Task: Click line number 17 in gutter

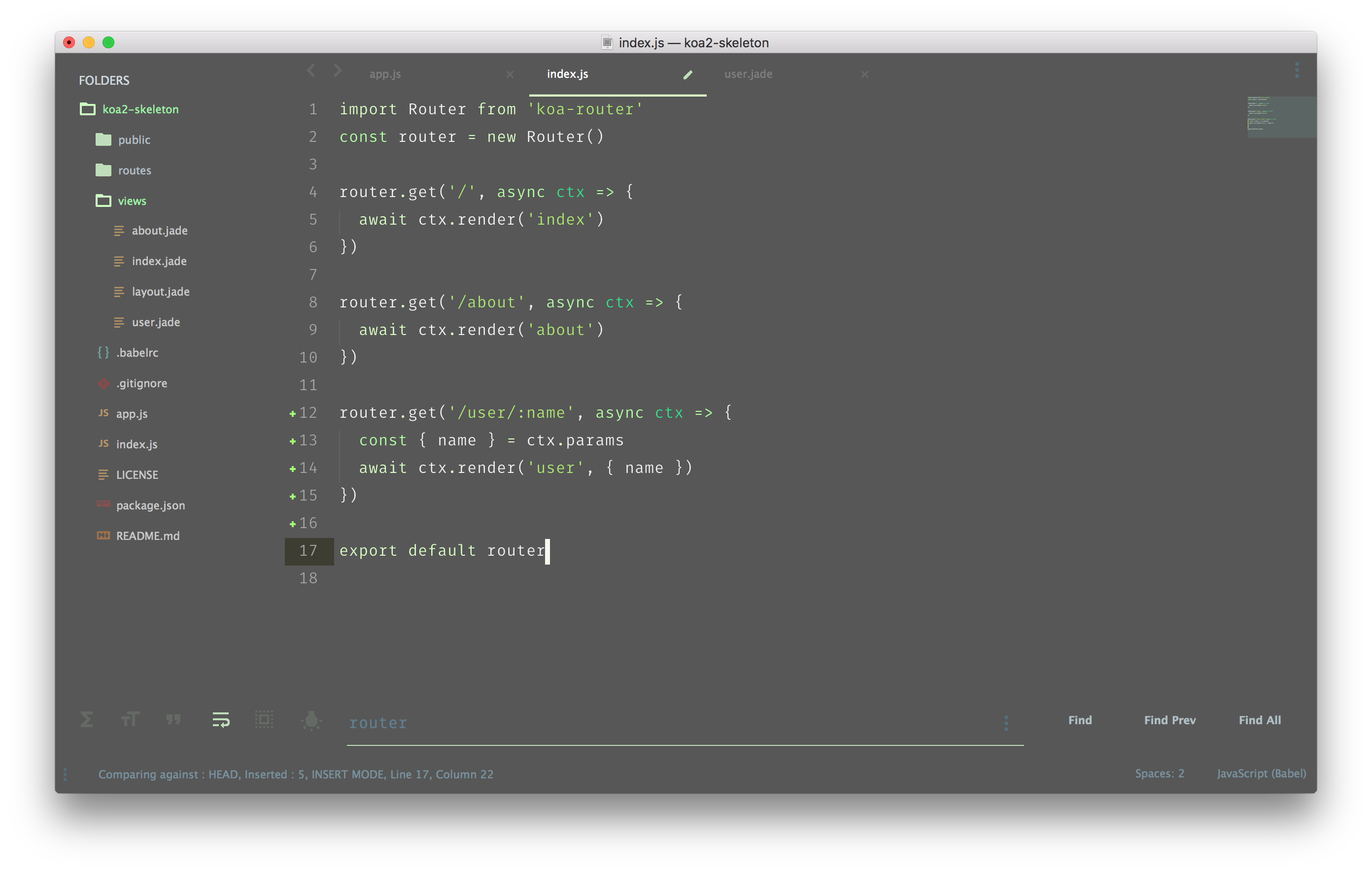Action: (308, 551)
